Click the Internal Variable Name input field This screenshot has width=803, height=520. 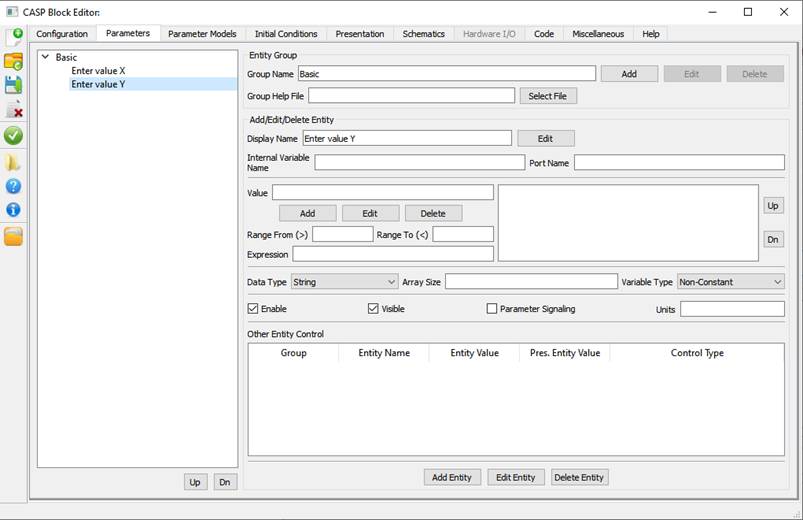tap(419, 162)
